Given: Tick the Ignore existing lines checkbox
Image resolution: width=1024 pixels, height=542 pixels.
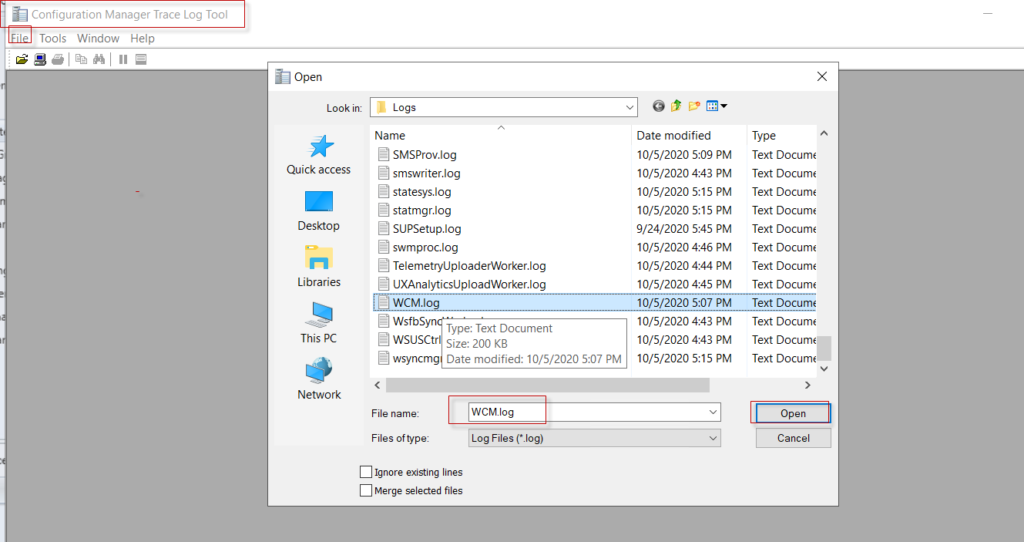Looking at the screenshot, I should pos(366,471).
